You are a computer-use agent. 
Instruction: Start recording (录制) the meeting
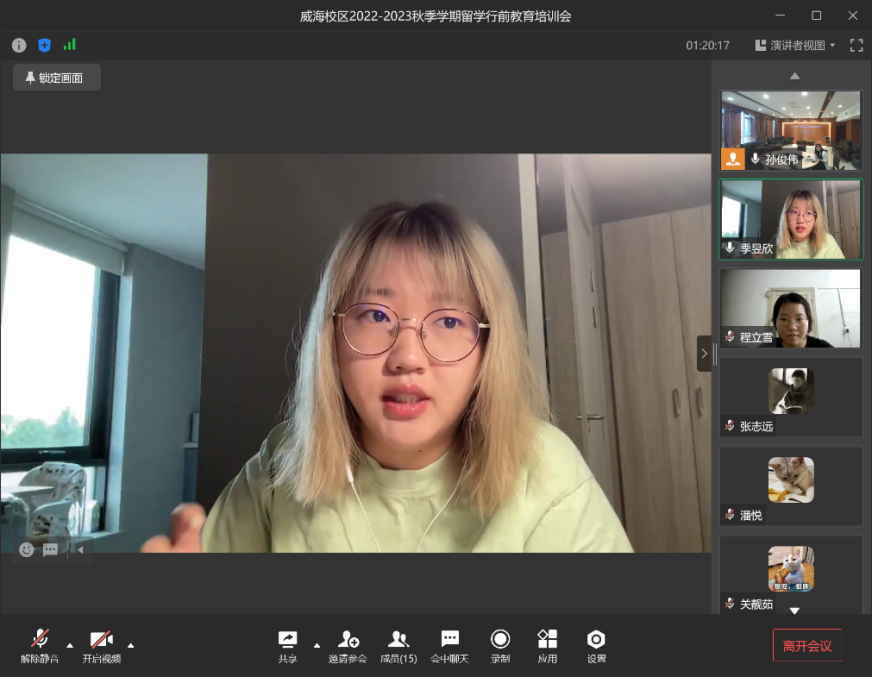500,645
